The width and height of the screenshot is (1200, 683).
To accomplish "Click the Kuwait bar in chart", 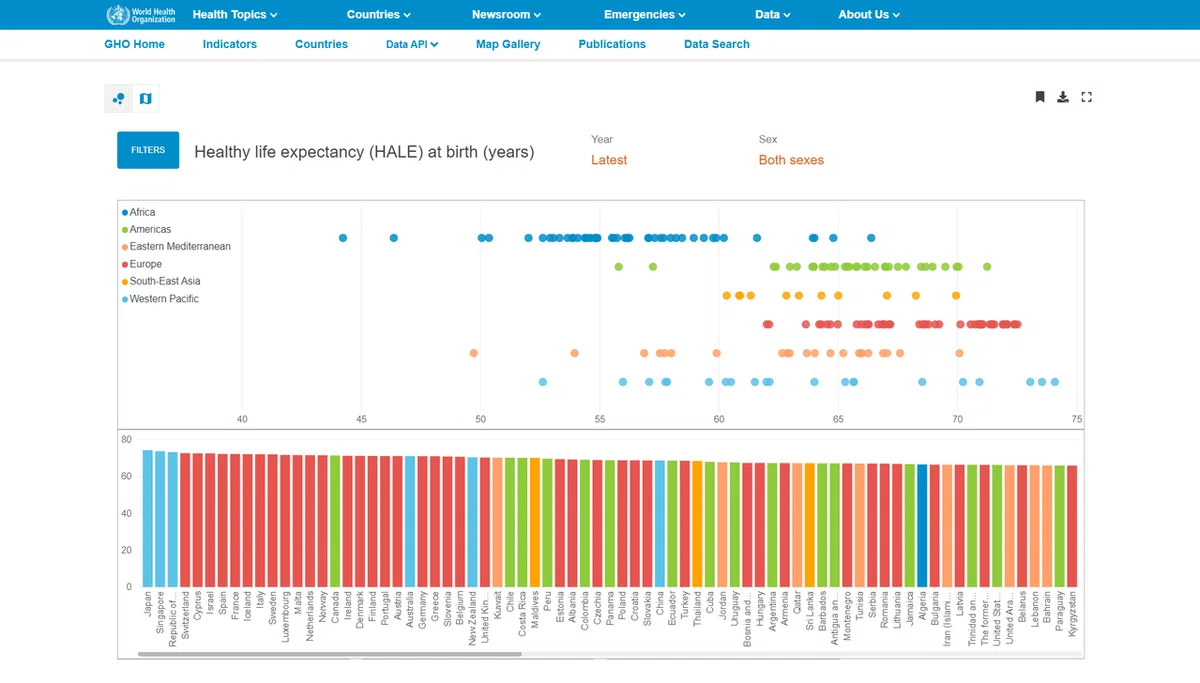I will click(x=497, y=522).
